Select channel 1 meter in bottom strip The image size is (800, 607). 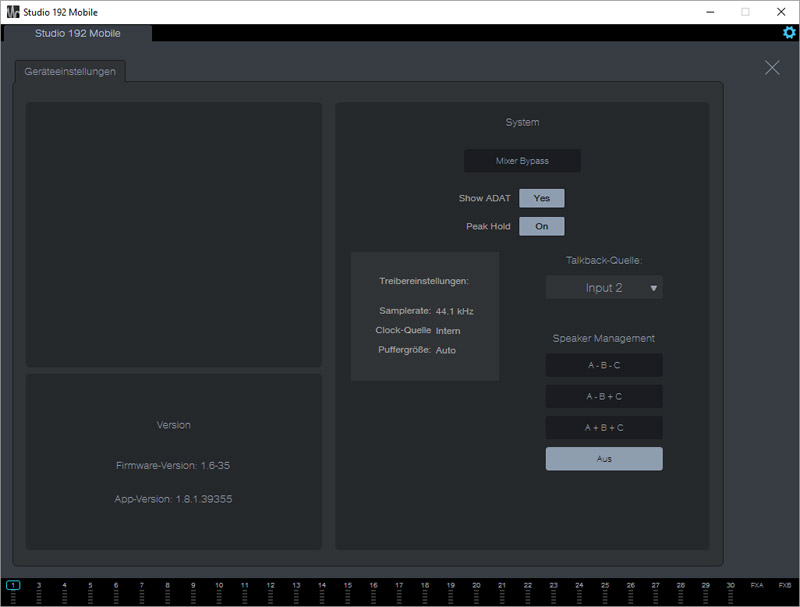coord(13,590)
